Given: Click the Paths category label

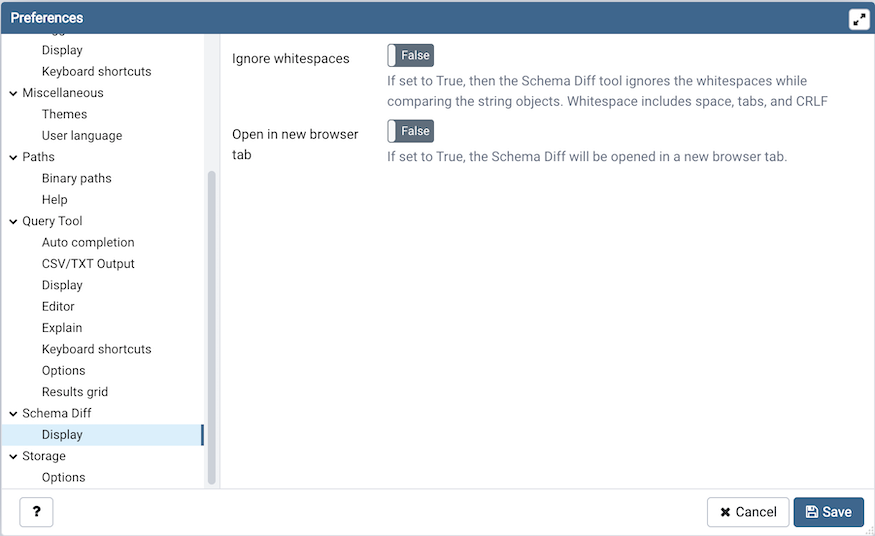Looking at the screenshot, I should point(39,157).
